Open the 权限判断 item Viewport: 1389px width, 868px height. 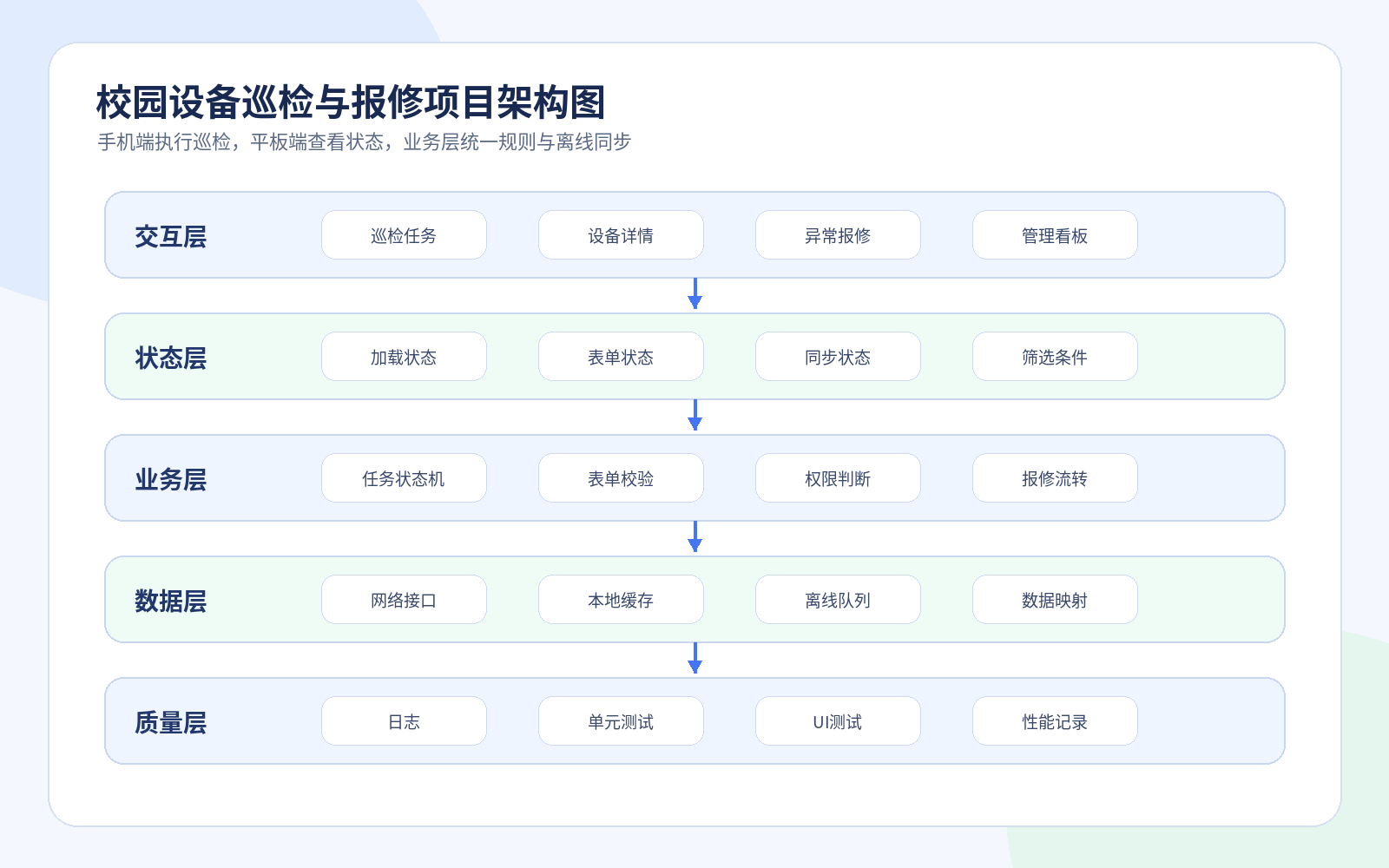[x=838, y=478]
